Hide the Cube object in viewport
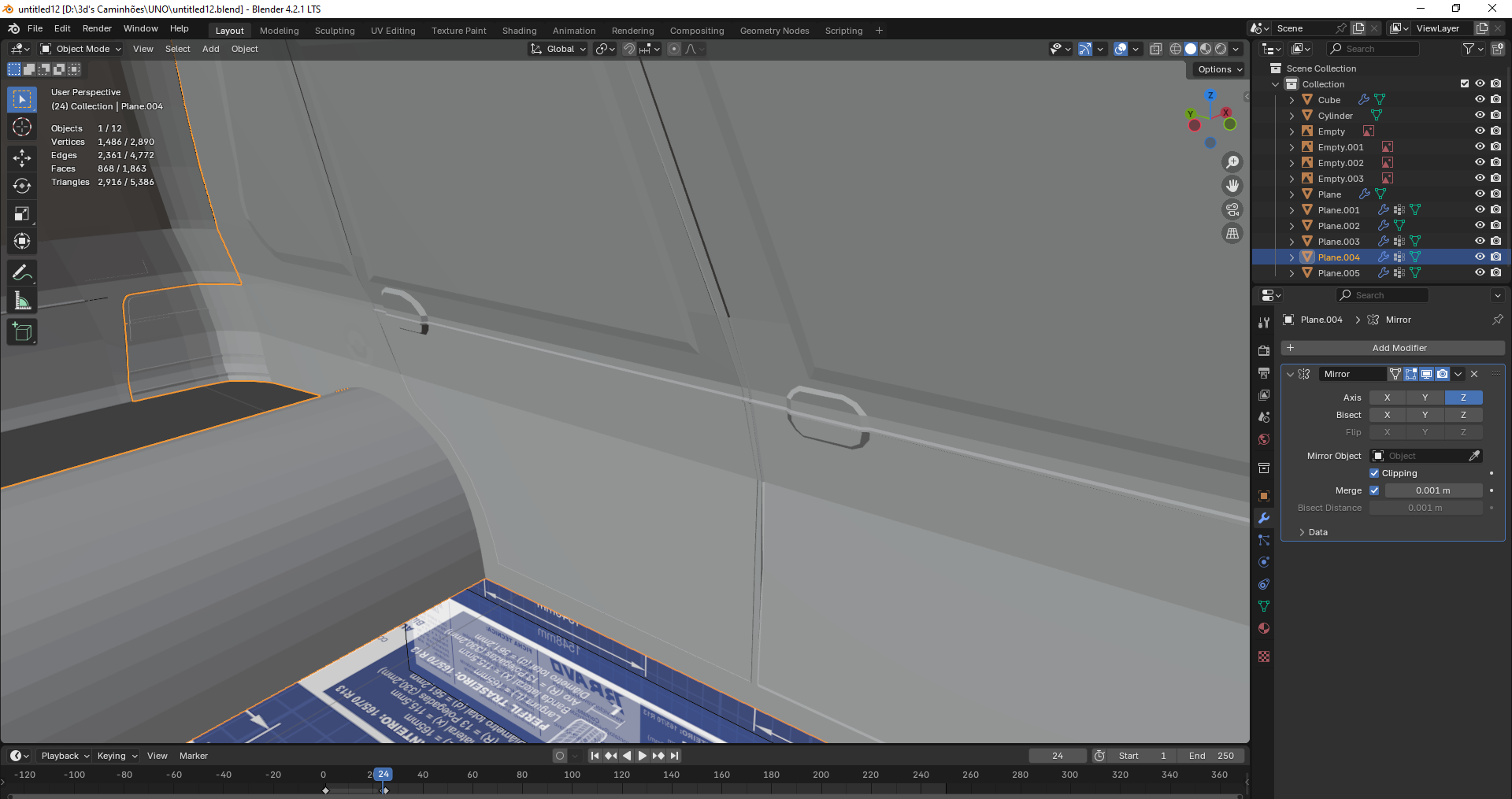 [1480, 100]
